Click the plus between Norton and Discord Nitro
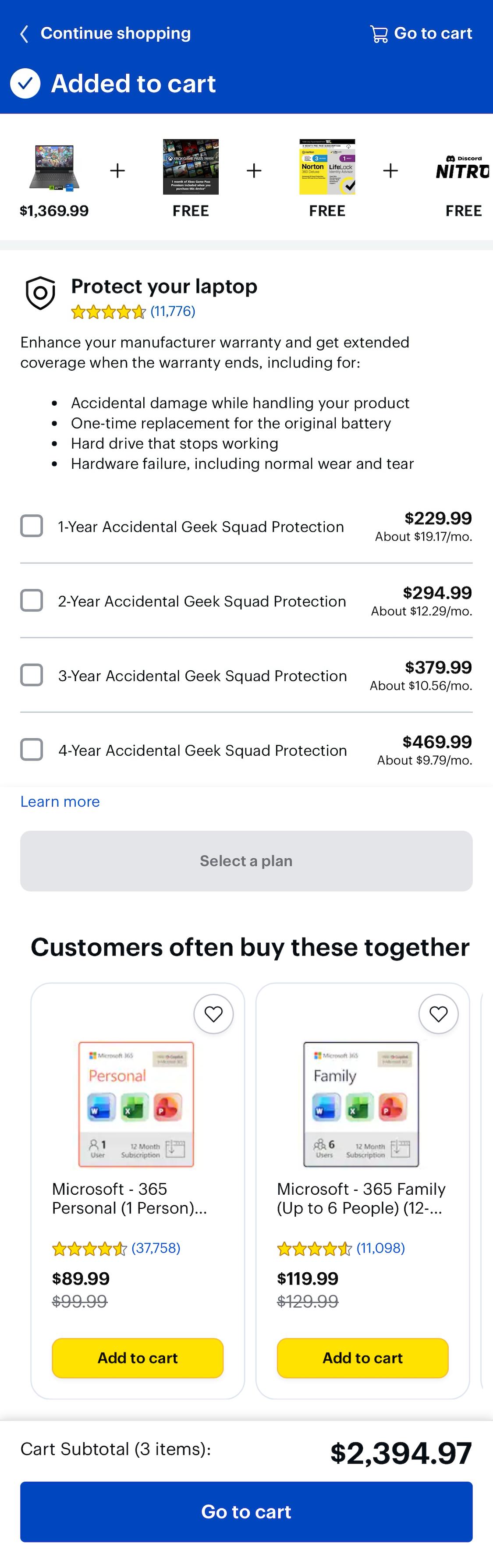This screenshot has height=1568, width=493. click(x=390, y=171)
